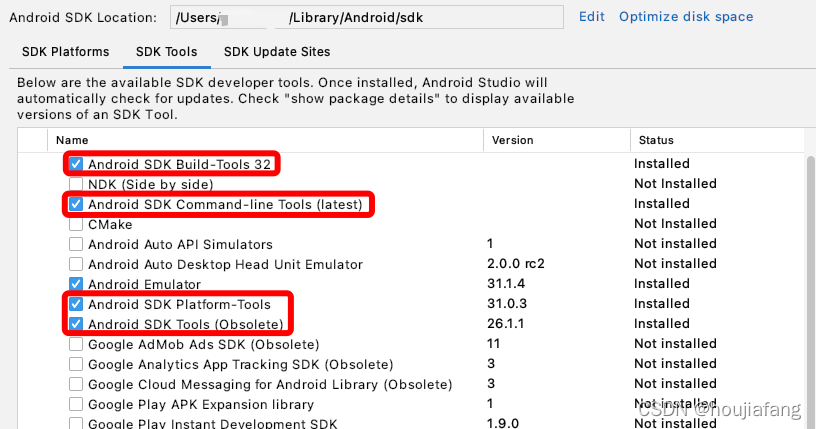Uncheck Android SDK Build-Tools 32 checkbox

76,164
